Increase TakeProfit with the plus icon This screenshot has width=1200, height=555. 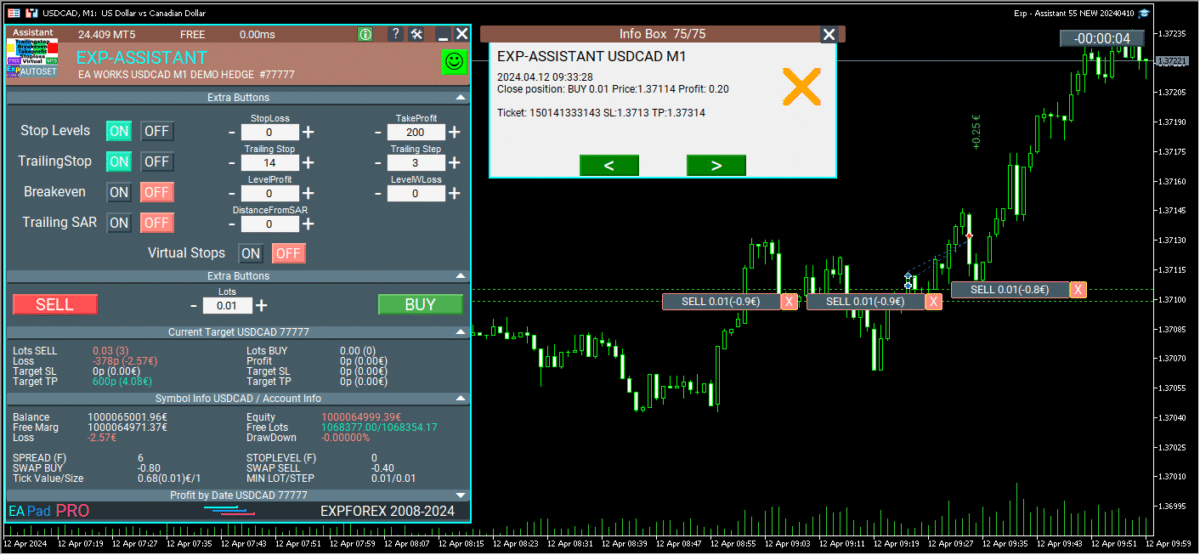tap(454, 132)
